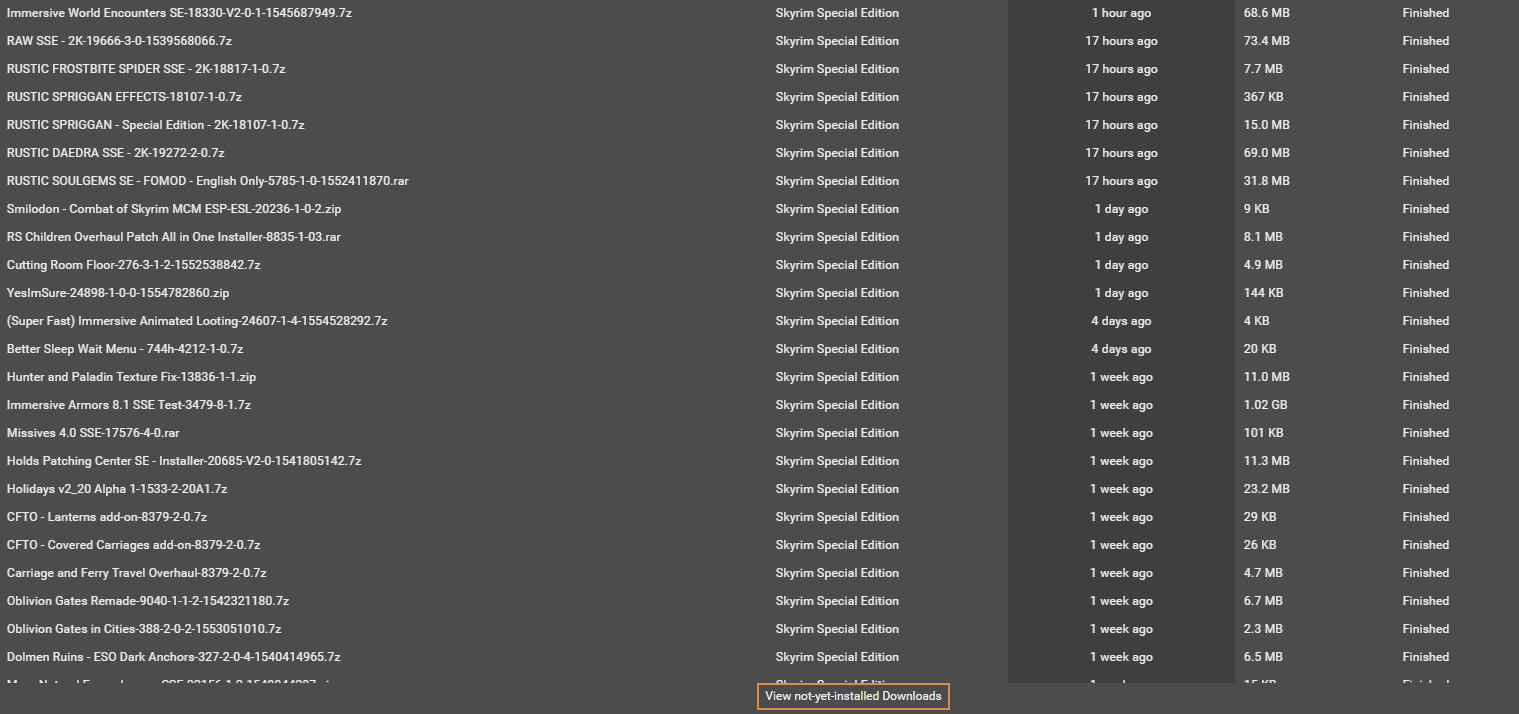Click the 31.8 MB size value
Viewport: 1519px width, 714px height.
pyautogui.click(x=1267, y=181)
